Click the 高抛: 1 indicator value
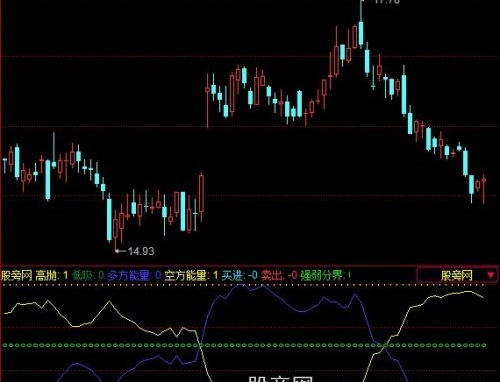 52,275
